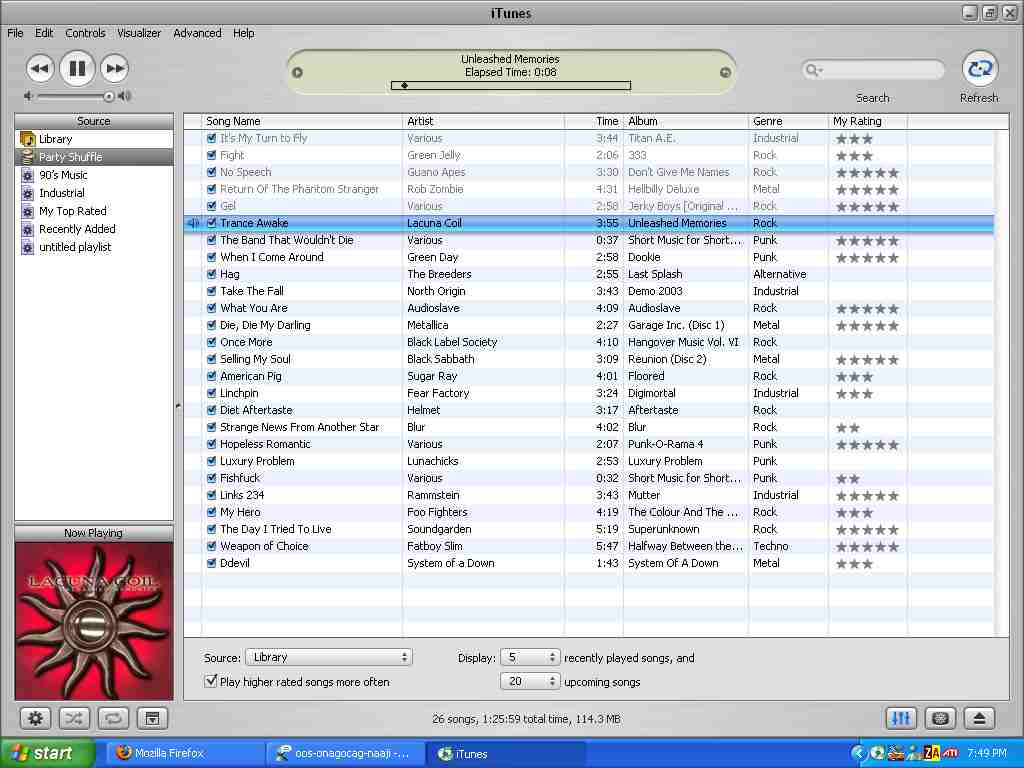Screen dimensions: 1024x768
Task: Open the upcoming songs count dropdown
Action: click(x=530, y=681)
